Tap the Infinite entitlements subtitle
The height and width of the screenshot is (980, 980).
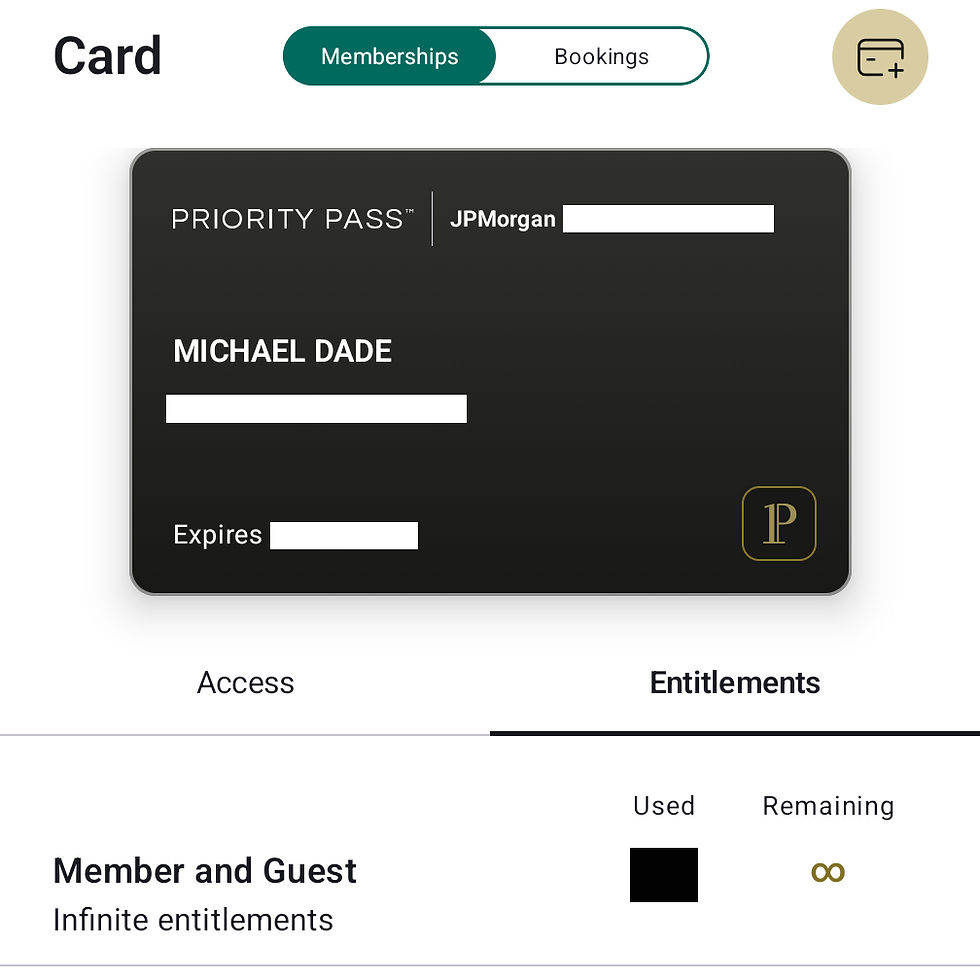point(193,920)
